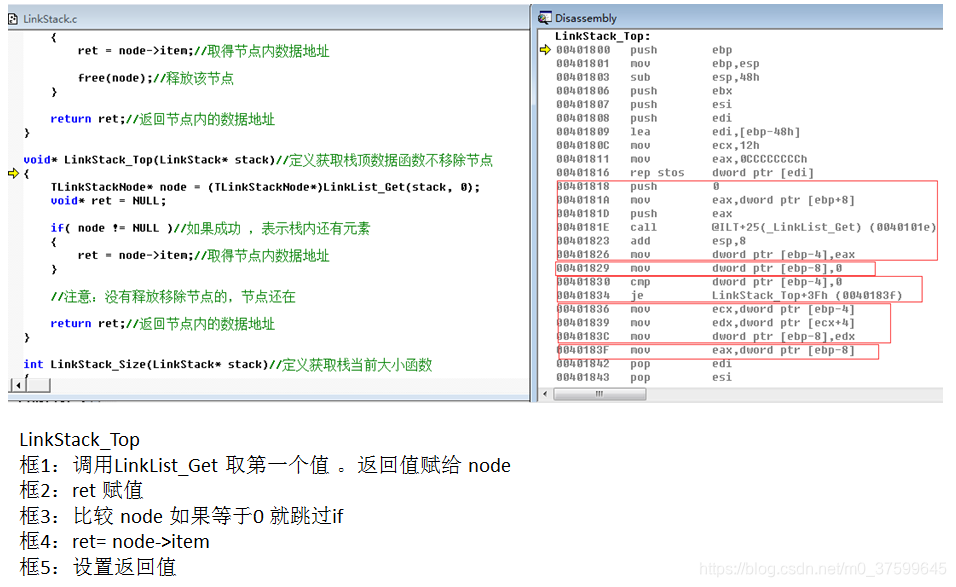Image resolution: width=956 pixels, height=587 pixels.
Task: Click disassembly line 0040183F mov eax,[ebp-8]
Action: click(705, 350)
